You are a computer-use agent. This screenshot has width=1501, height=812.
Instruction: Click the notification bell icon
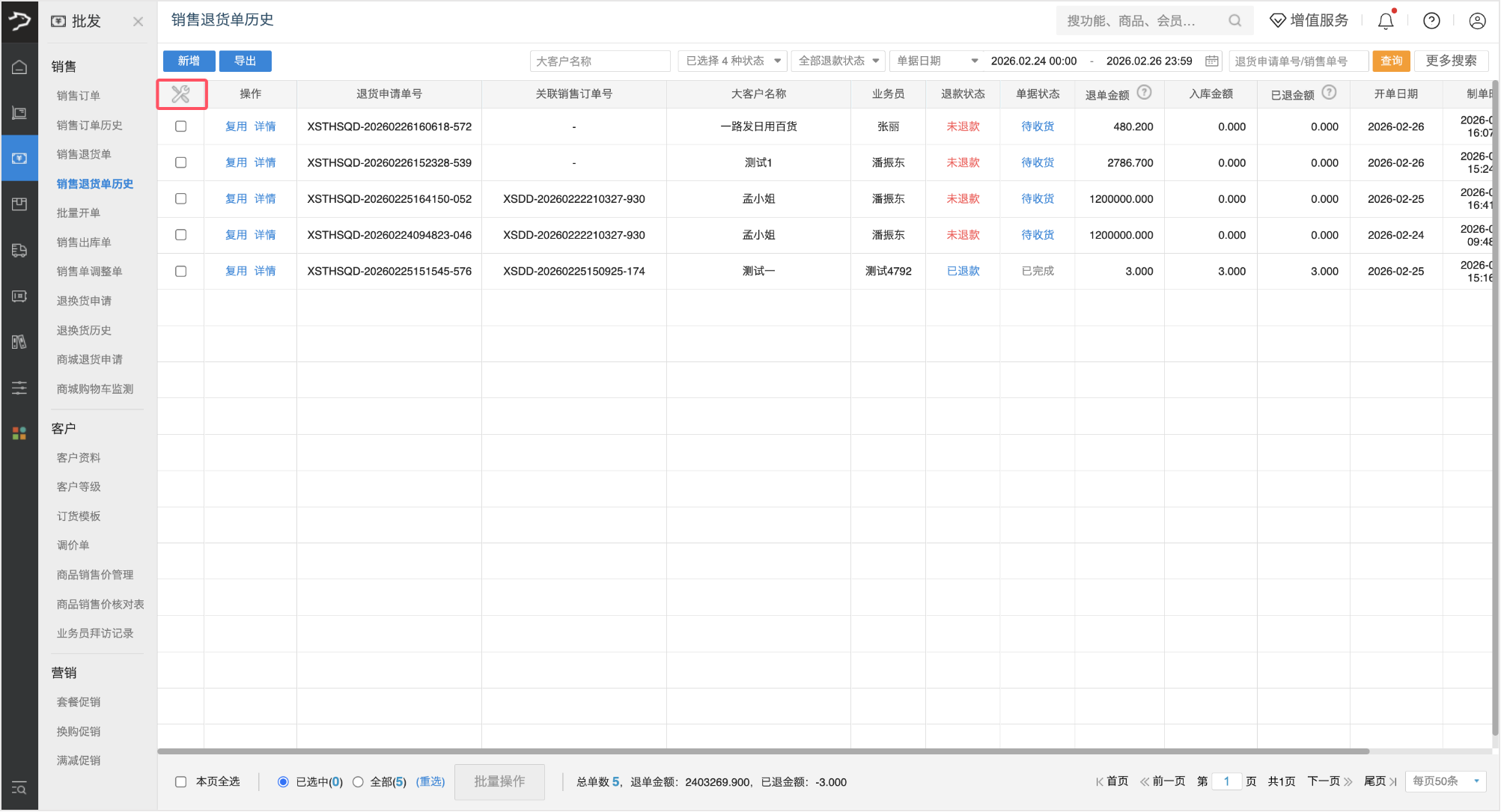point(1384,20)
